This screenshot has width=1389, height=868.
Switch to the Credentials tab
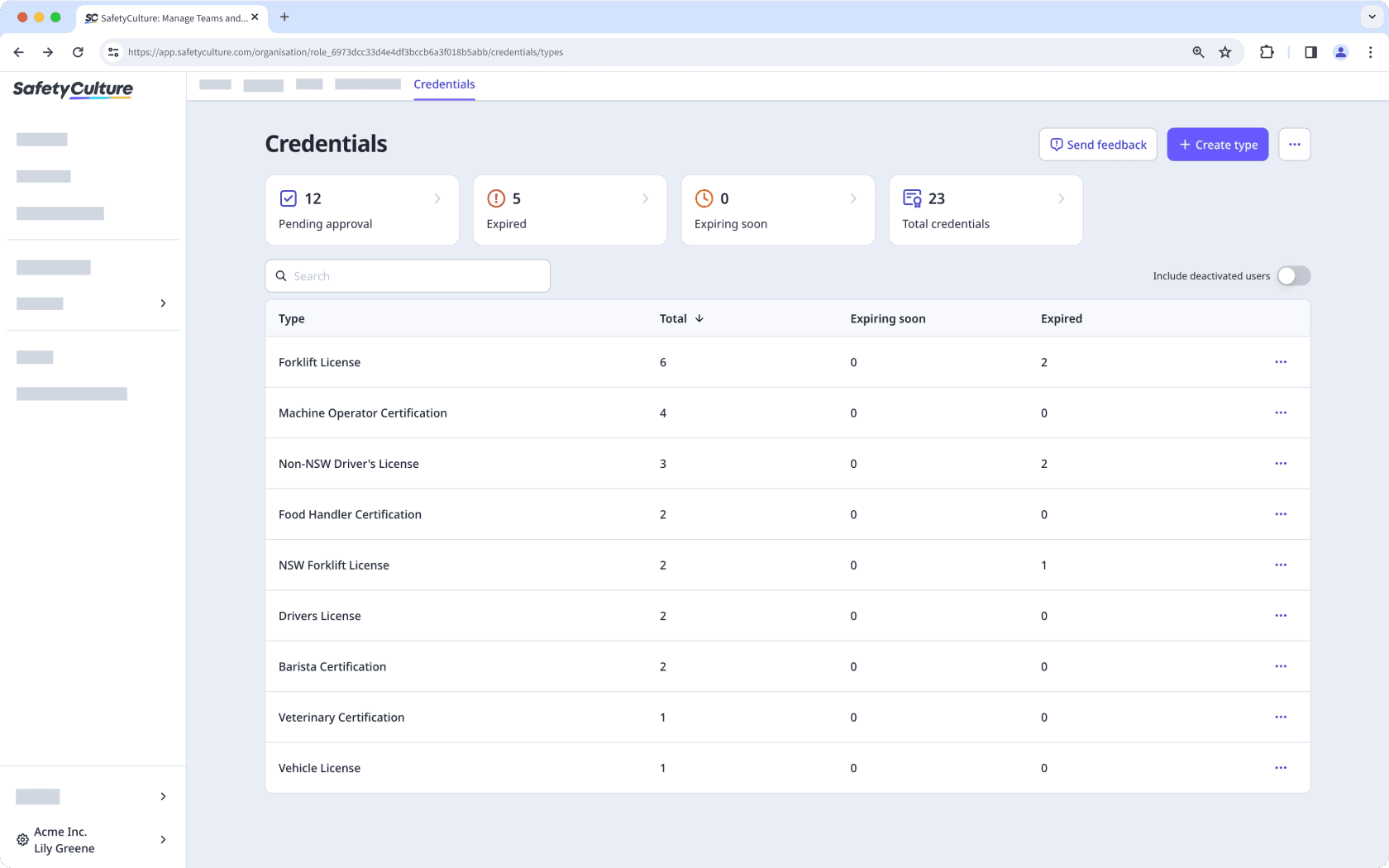tap(444, 84)
